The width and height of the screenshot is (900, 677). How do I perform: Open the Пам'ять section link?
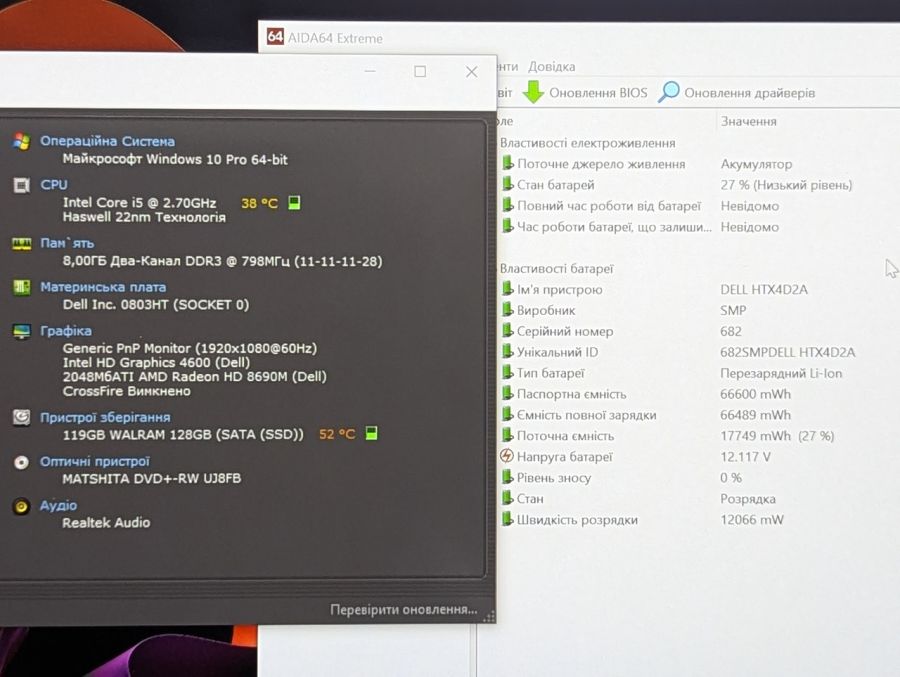pos(67,243)
